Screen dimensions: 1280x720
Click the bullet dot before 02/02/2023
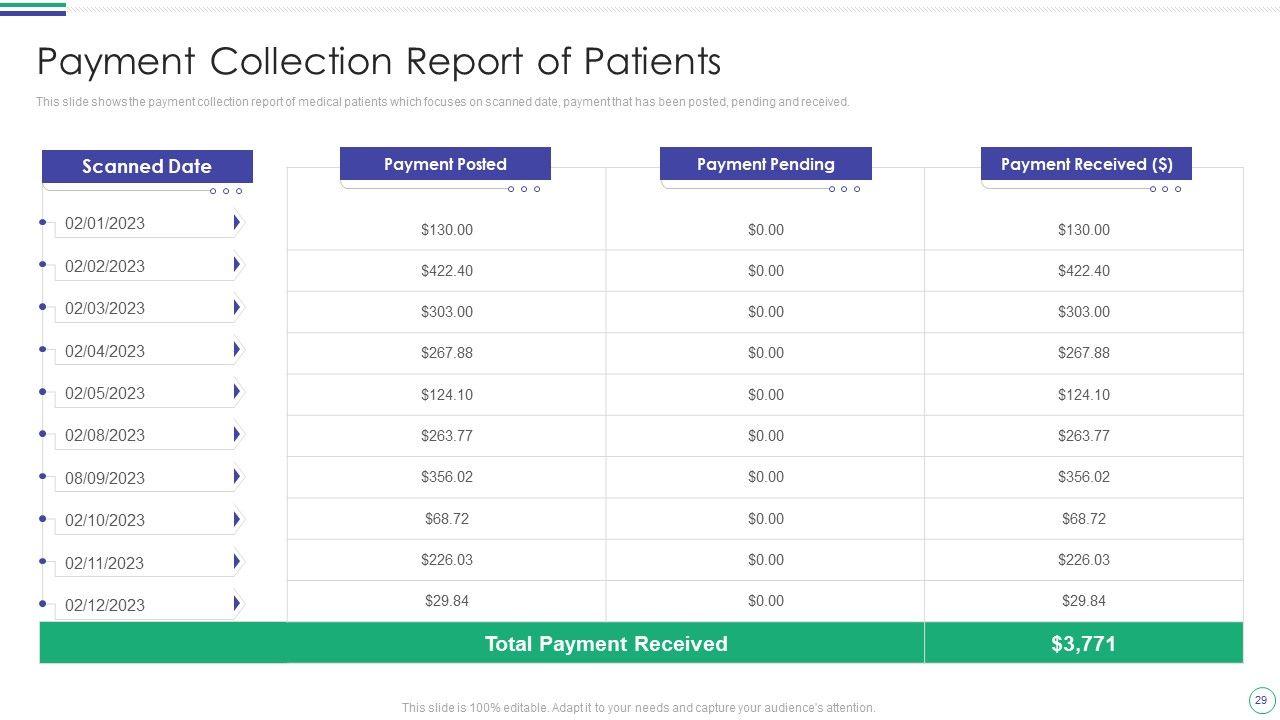click(x=43, y=265)
